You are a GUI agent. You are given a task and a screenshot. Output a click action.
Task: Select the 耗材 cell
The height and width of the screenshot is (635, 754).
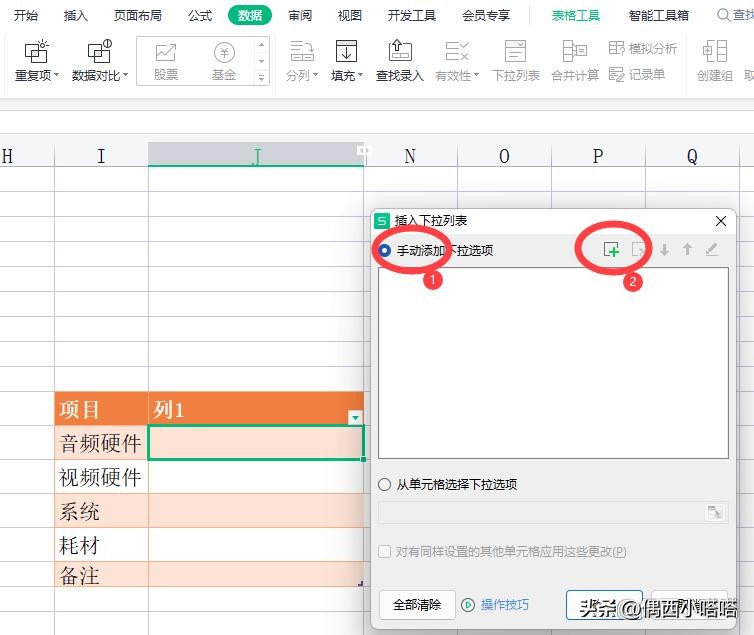(101, 545)
